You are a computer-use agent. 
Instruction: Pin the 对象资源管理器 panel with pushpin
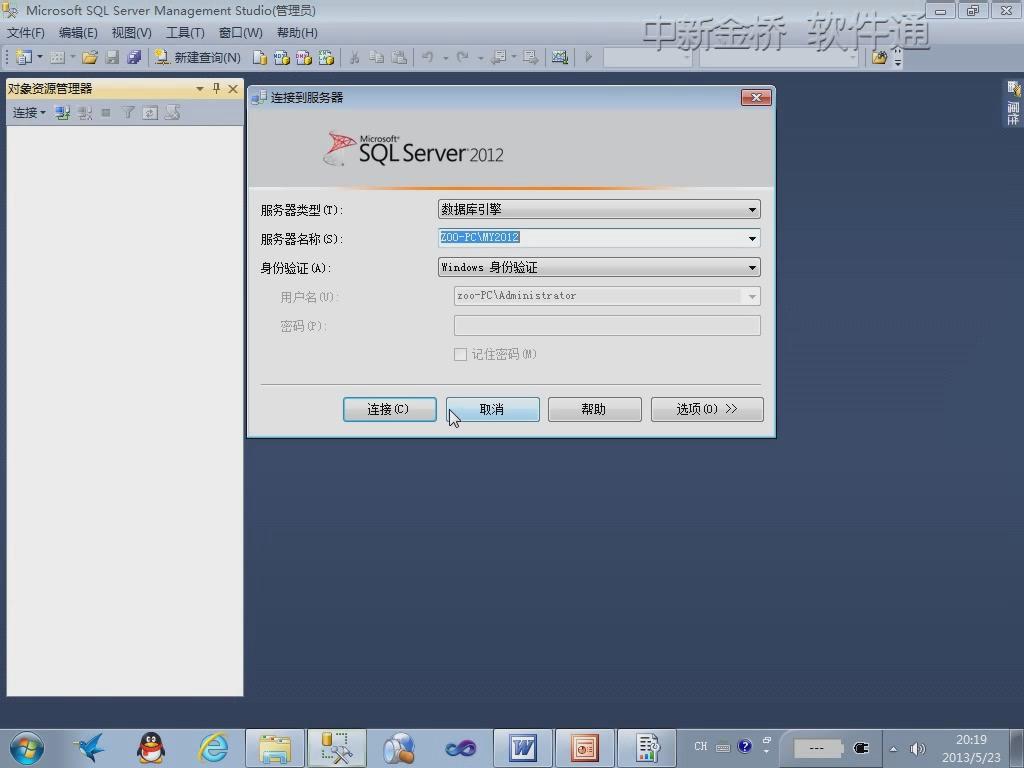coord(217,88)
